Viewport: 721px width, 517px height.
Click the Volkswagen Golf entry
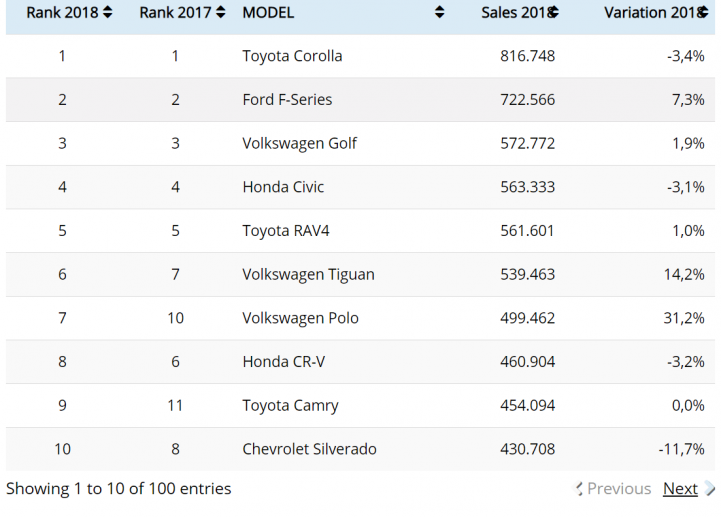click(x=299, y=144)
